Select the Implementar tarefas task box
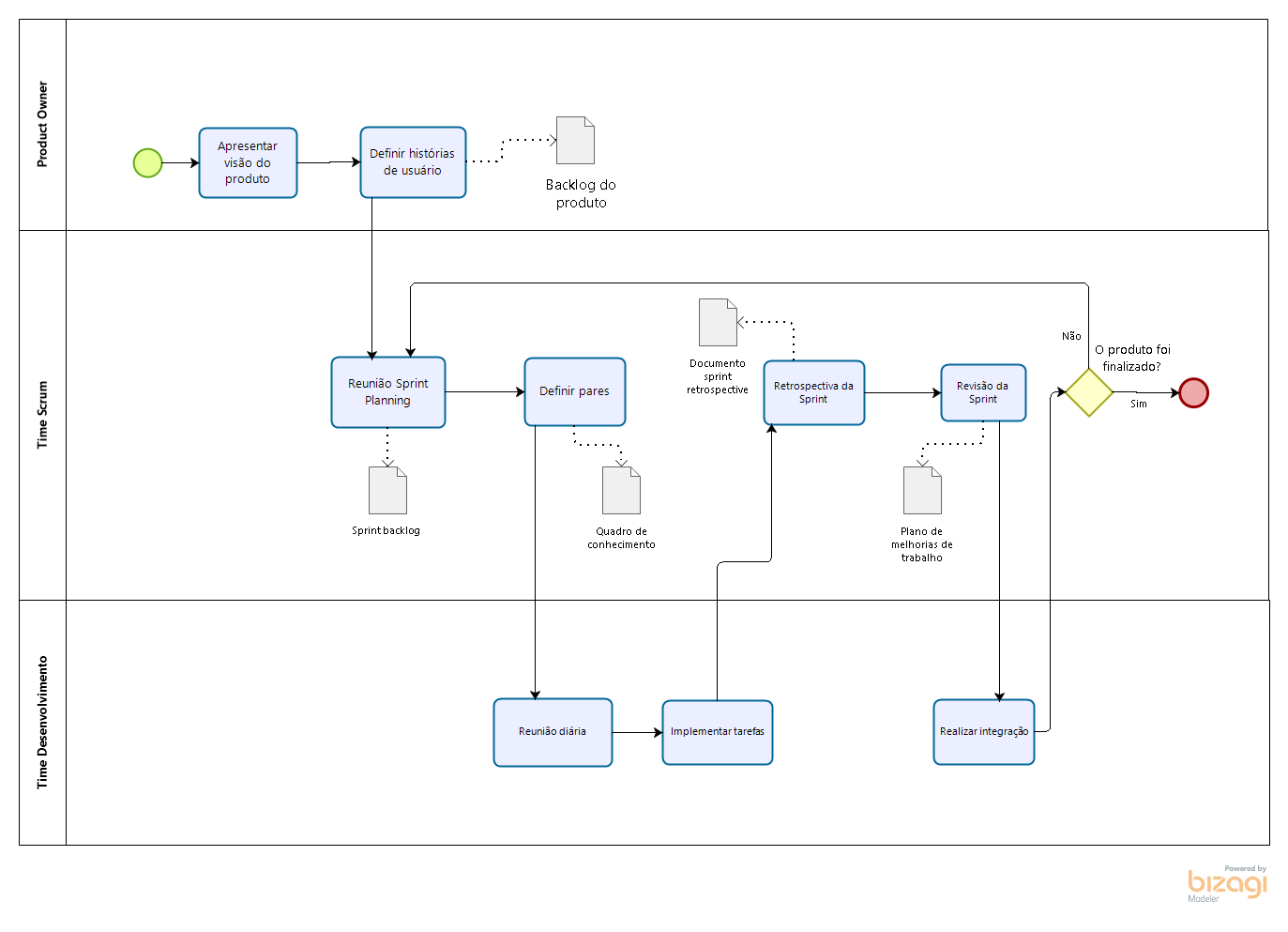 (718, 732)
